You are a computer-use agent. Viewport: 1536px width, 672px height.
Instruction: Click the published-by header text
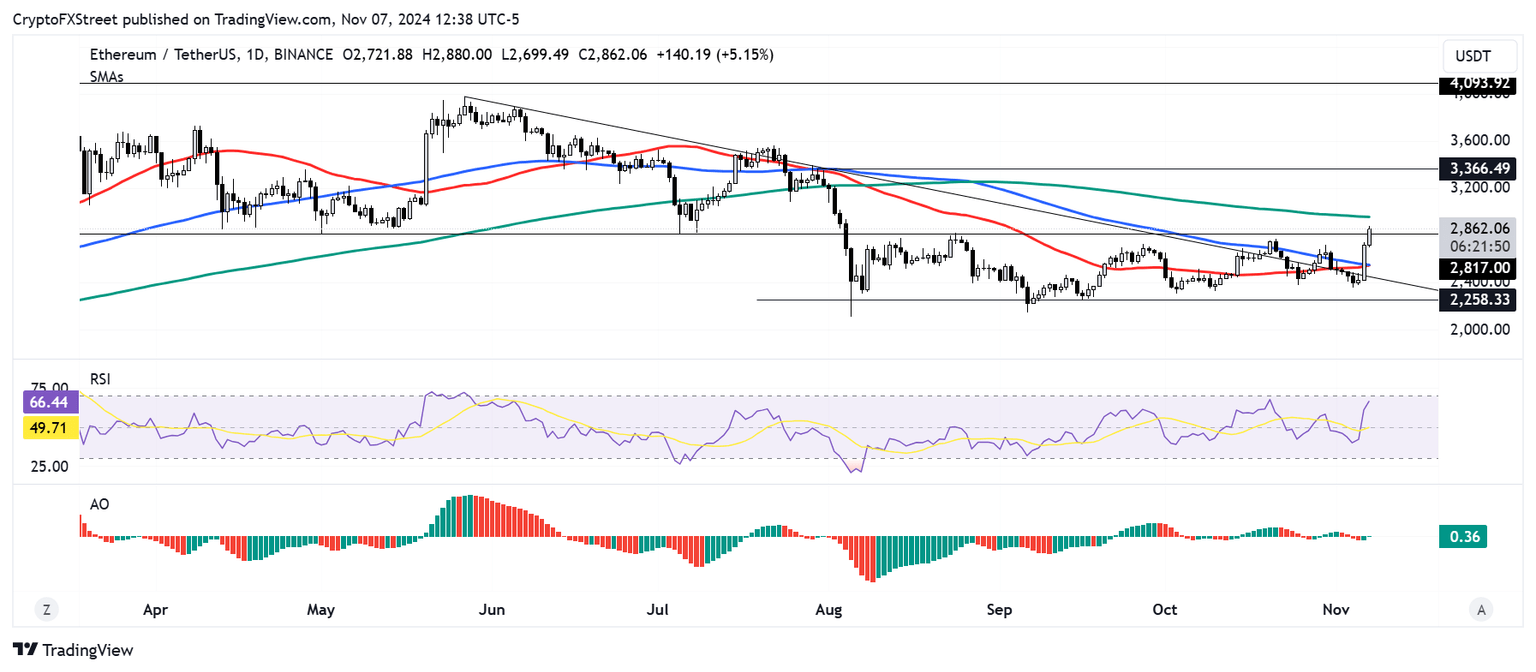coord(266,19)
